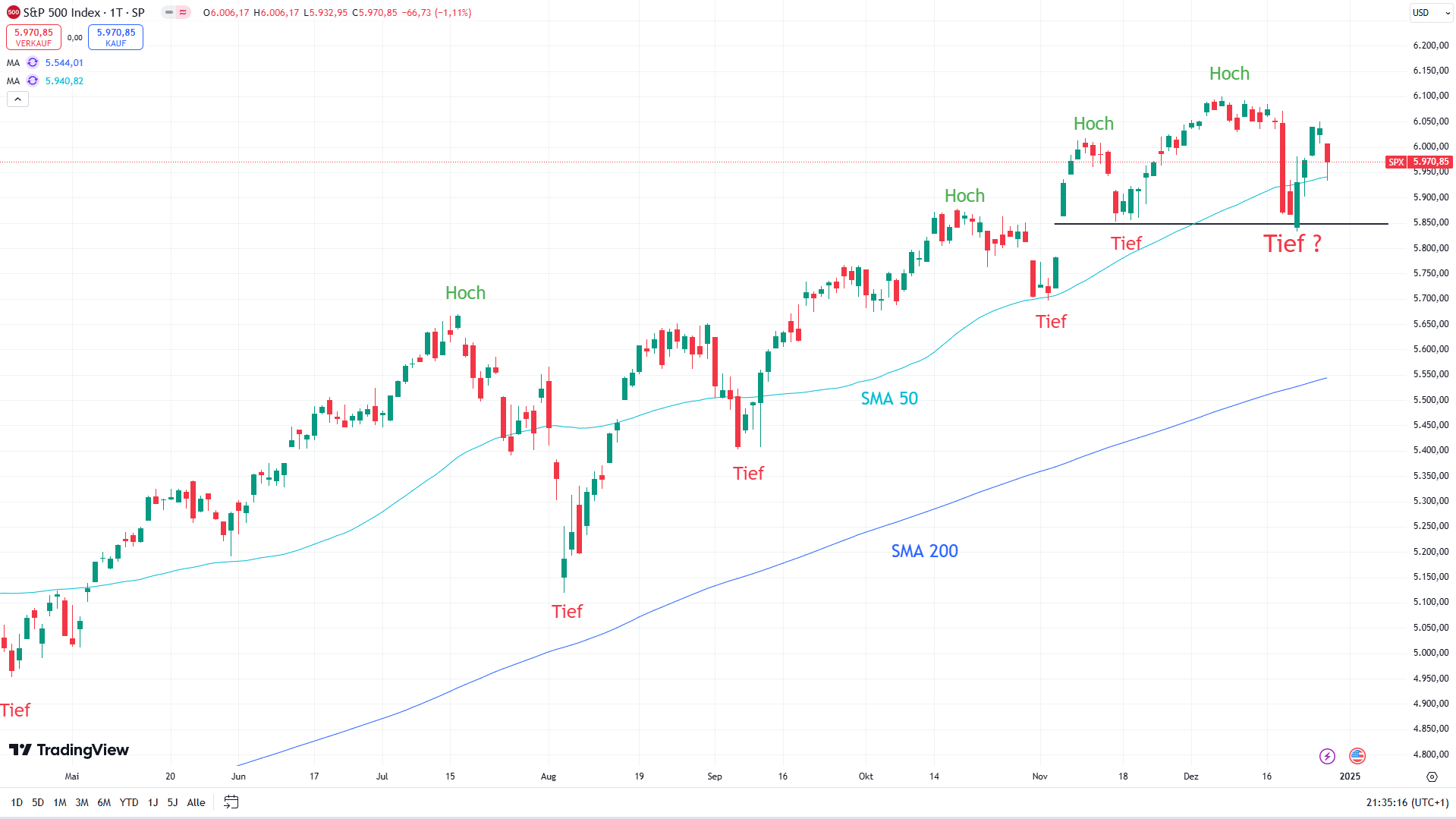Open chart settings gear icon
Screen dimensions: 1456x819
coord(1432,776)
